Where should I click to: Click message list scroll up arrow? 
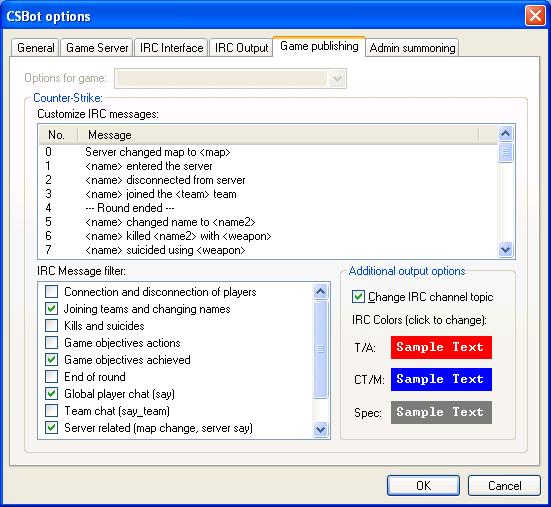505,134
